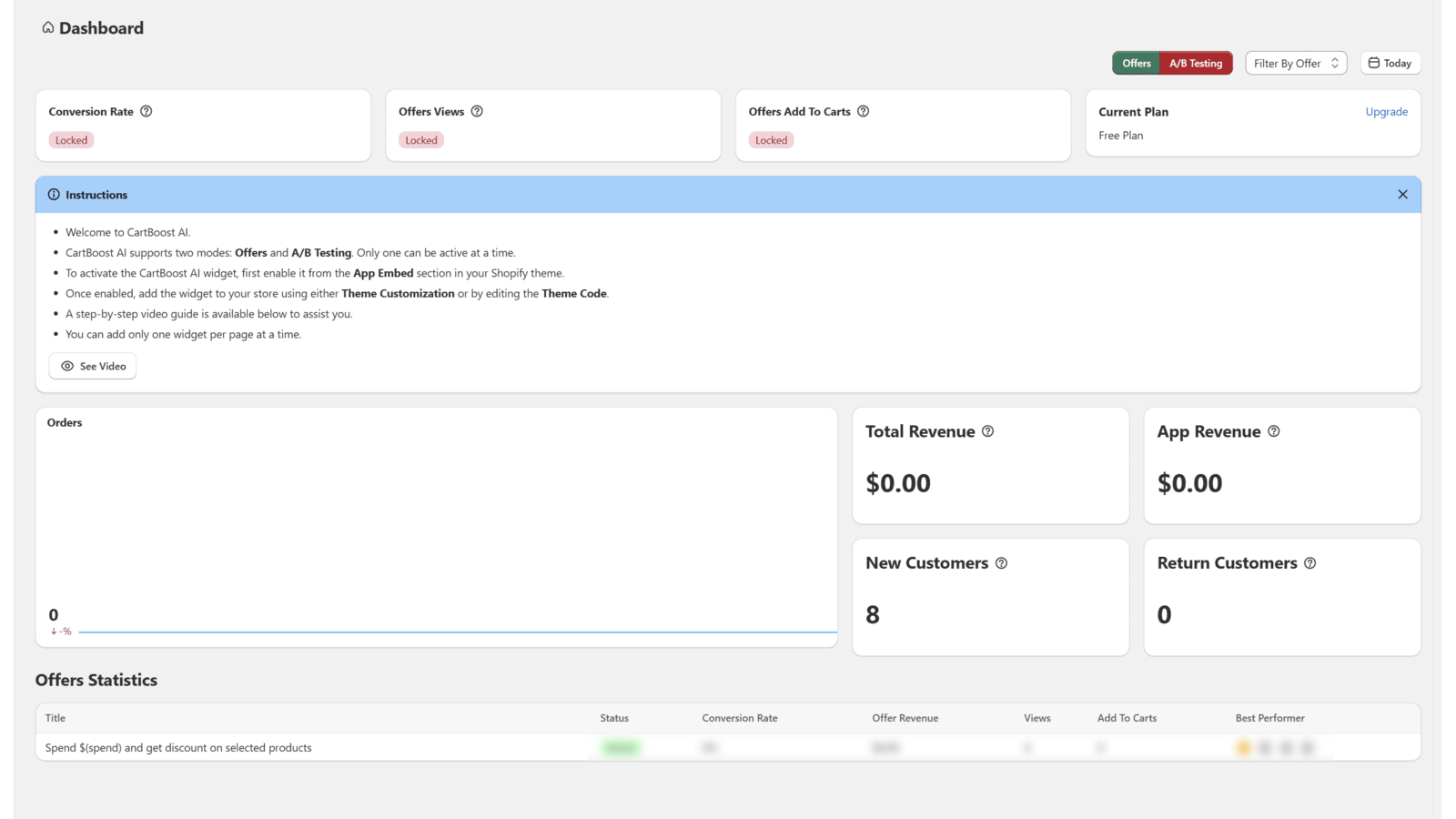The width and height of the screenshot is (1456, 819).
Task: Open the Conversion Rate help tooltip icon
Action: pos(147,111)
